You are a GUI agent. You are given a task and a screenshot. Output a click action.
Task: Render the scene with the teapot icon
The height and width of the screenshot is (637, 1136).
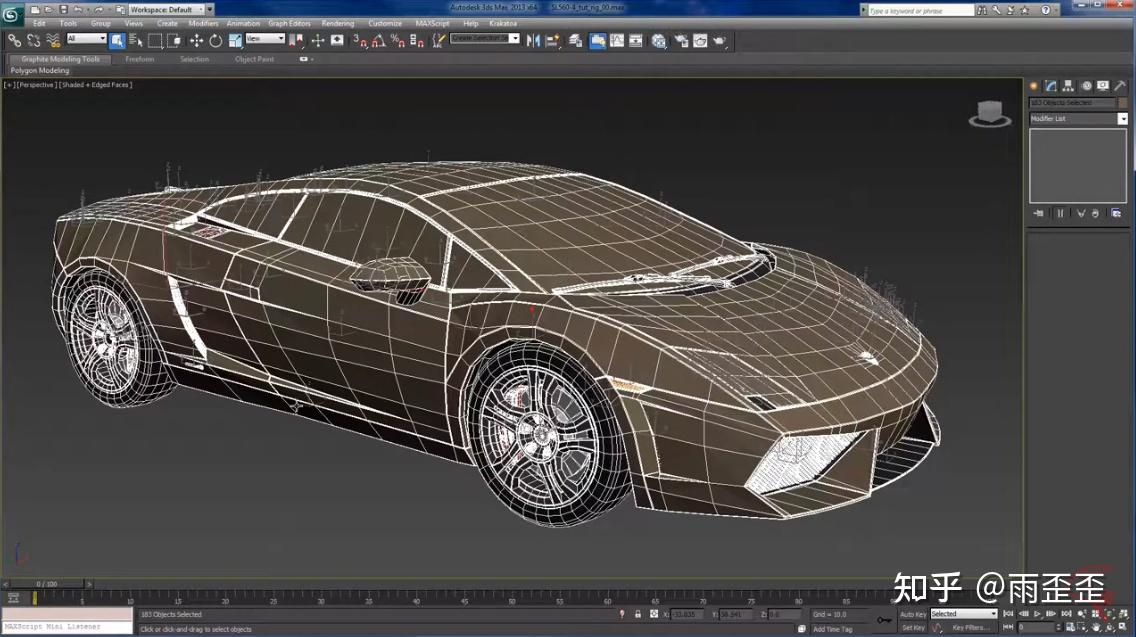tap(720, 40)
